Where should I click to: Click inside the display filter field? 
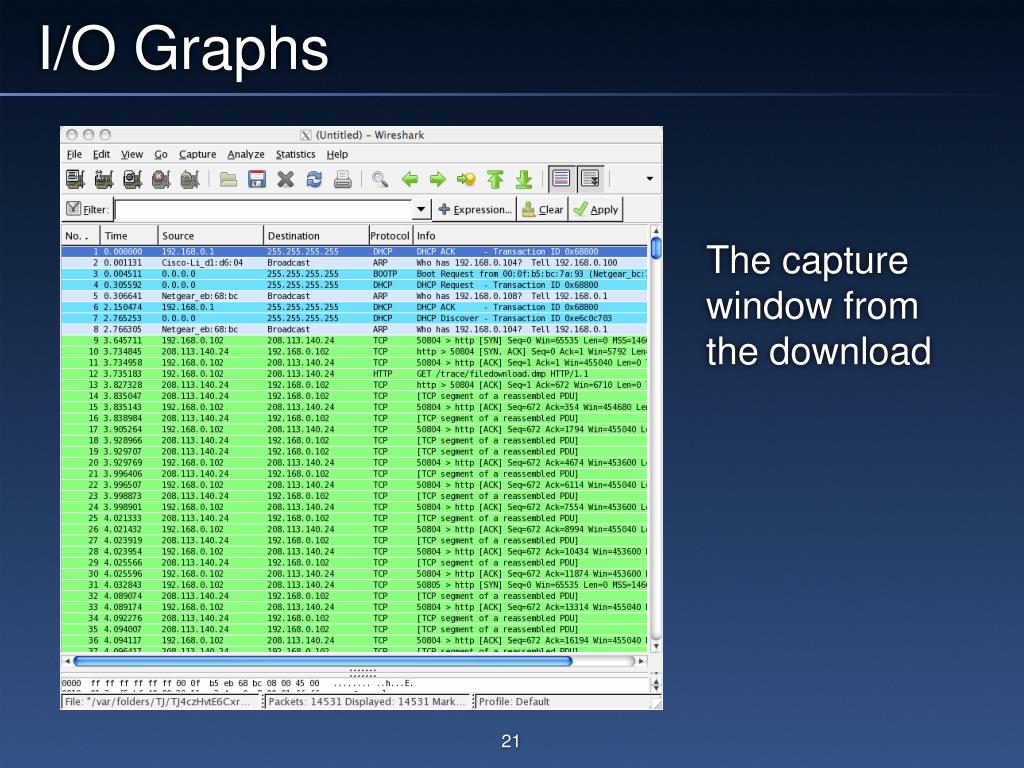[264, 210]
